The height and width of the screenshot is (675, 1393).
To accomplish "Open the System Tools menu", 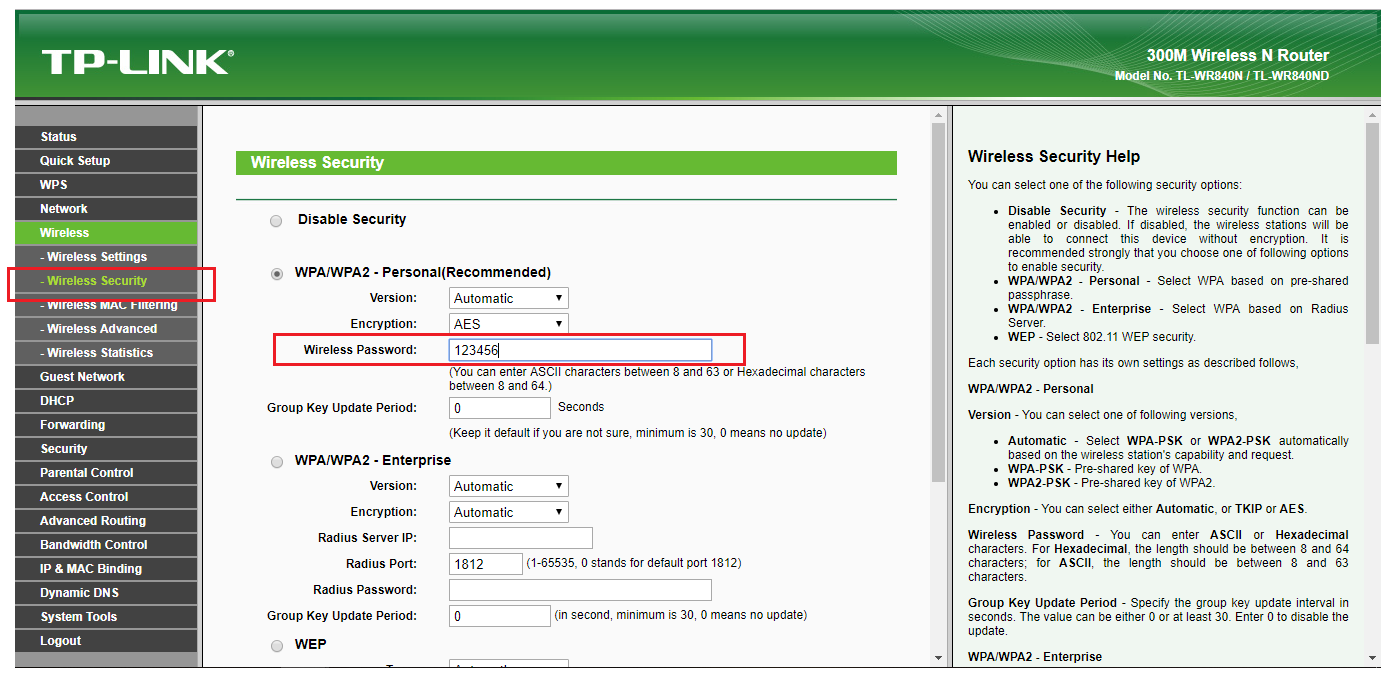I will (78, 617).
